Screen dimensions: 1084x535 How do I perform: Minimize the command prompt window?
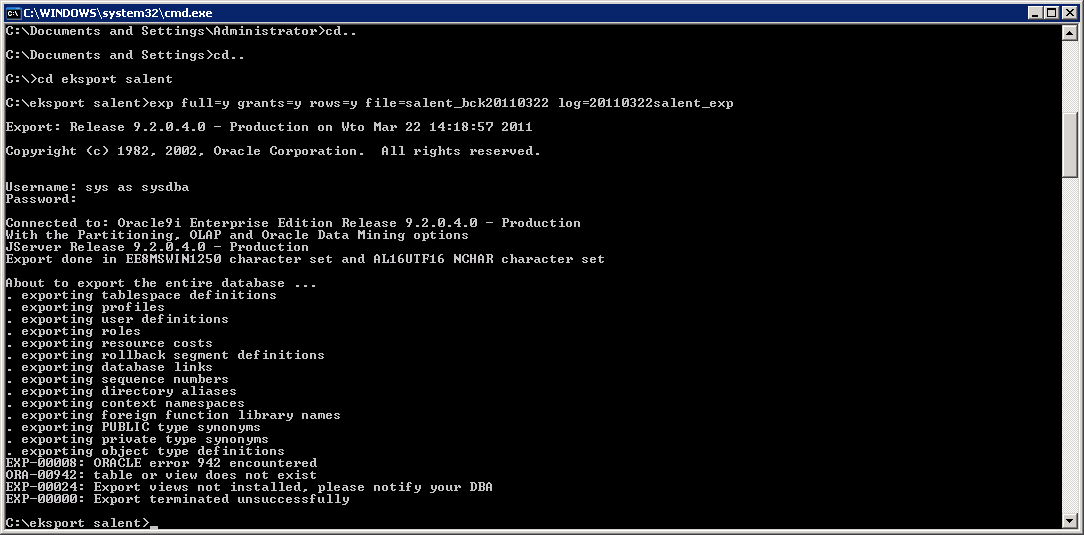point(1035,12)
